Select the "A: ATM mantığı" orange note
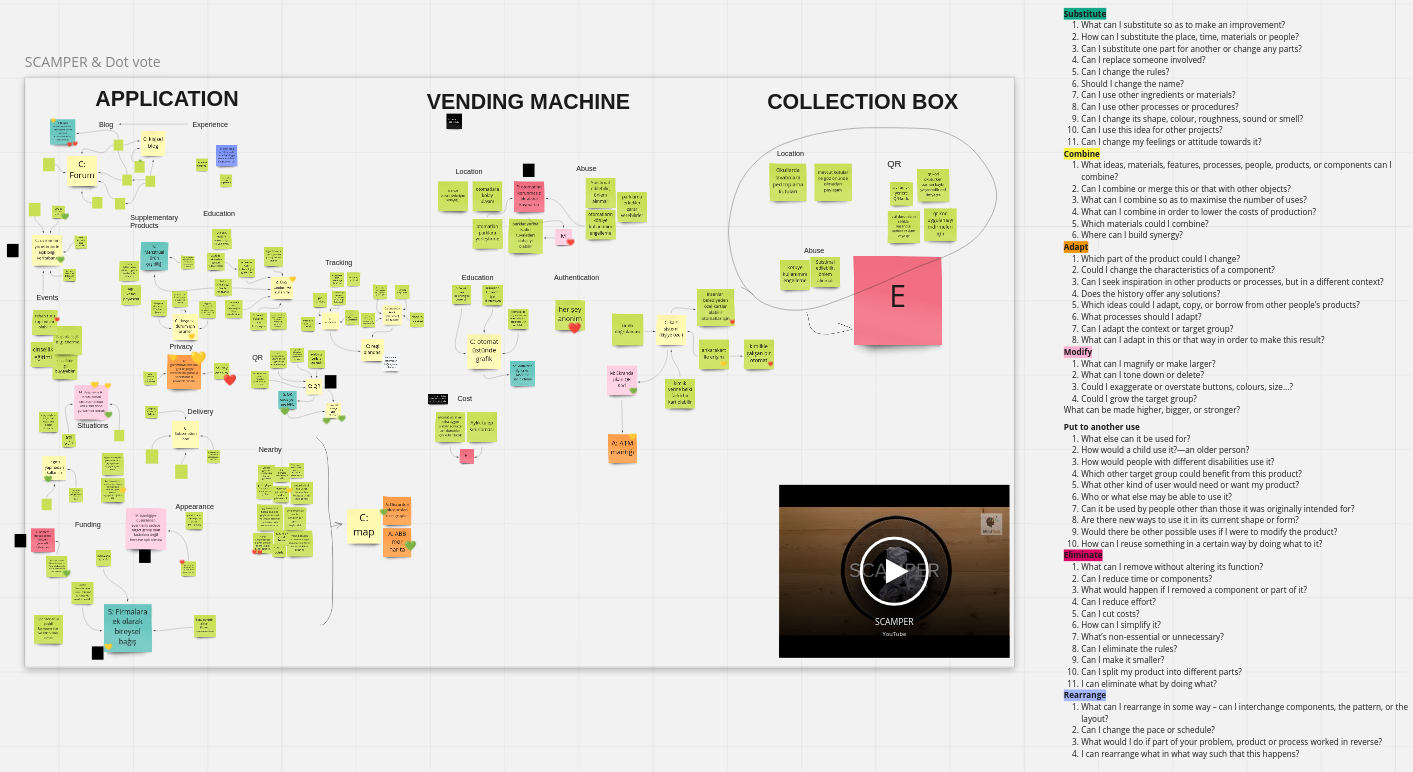 click(623, 447)
